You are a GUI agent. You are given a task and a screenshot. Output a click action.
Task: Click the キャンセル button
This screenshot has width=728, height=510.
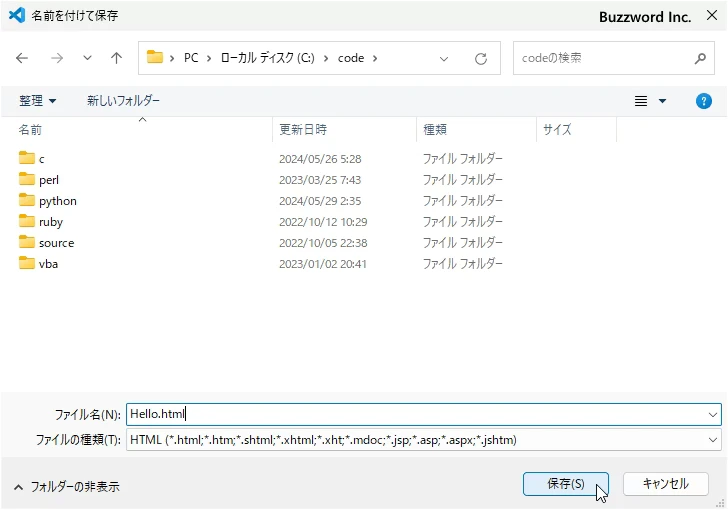point(665,484)
